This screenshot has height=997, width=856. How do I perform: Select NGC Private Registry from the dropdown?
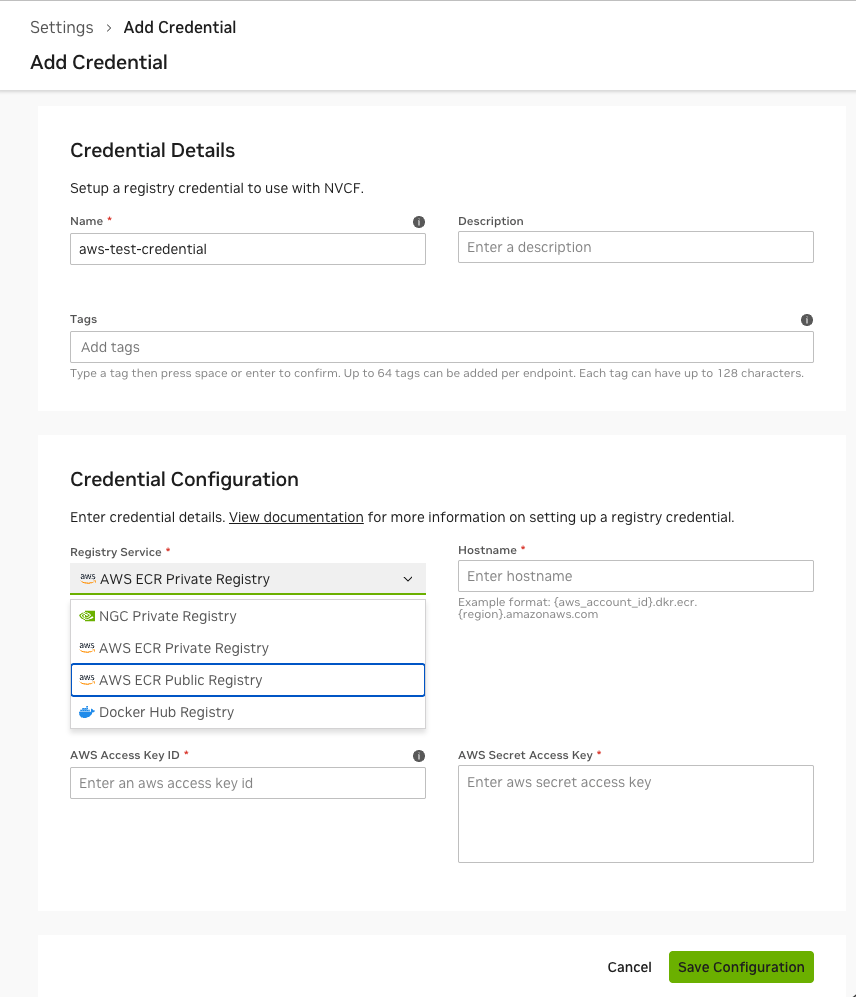pos(167,616)
